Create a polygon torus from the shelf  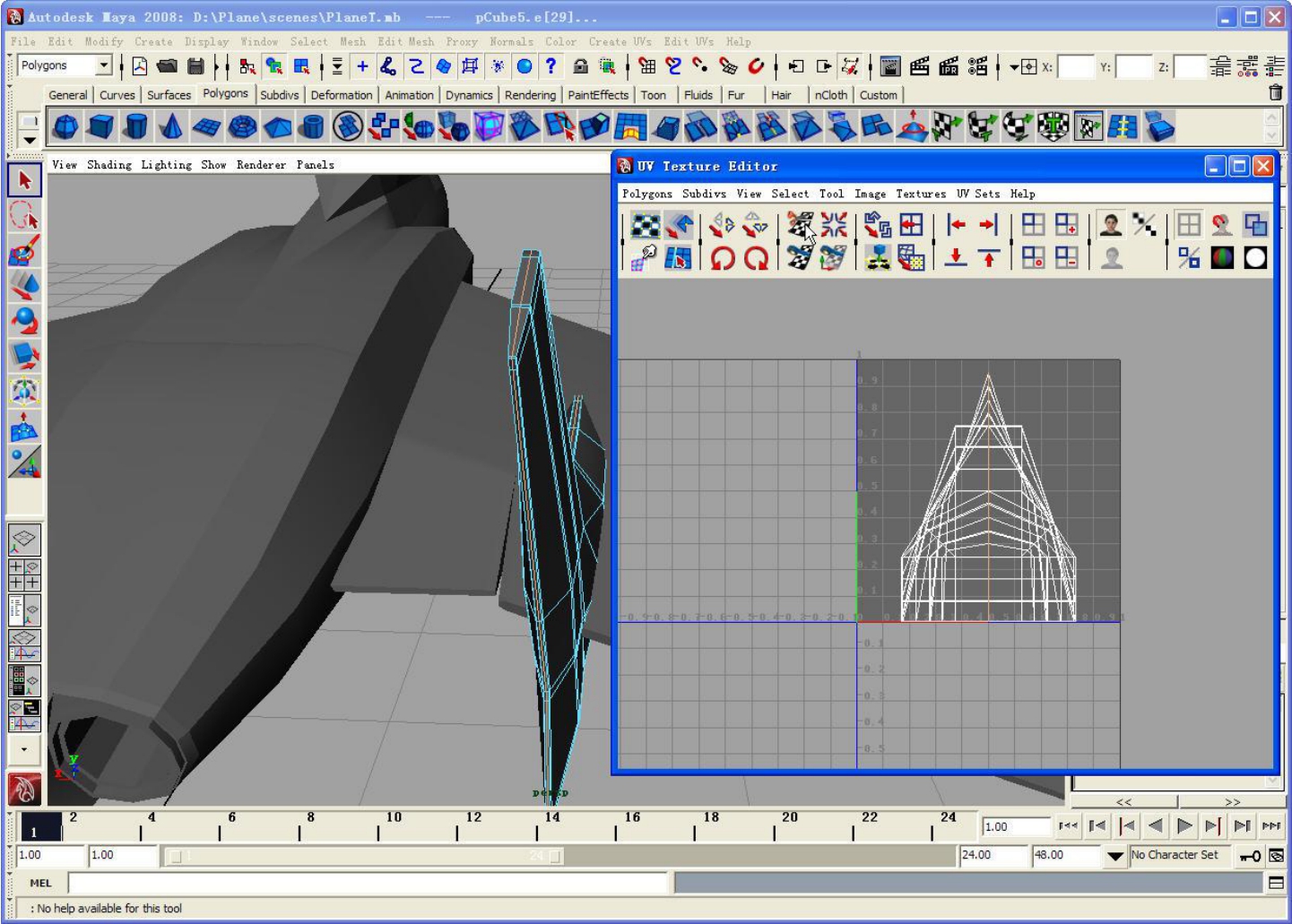[x=241, y=127]
